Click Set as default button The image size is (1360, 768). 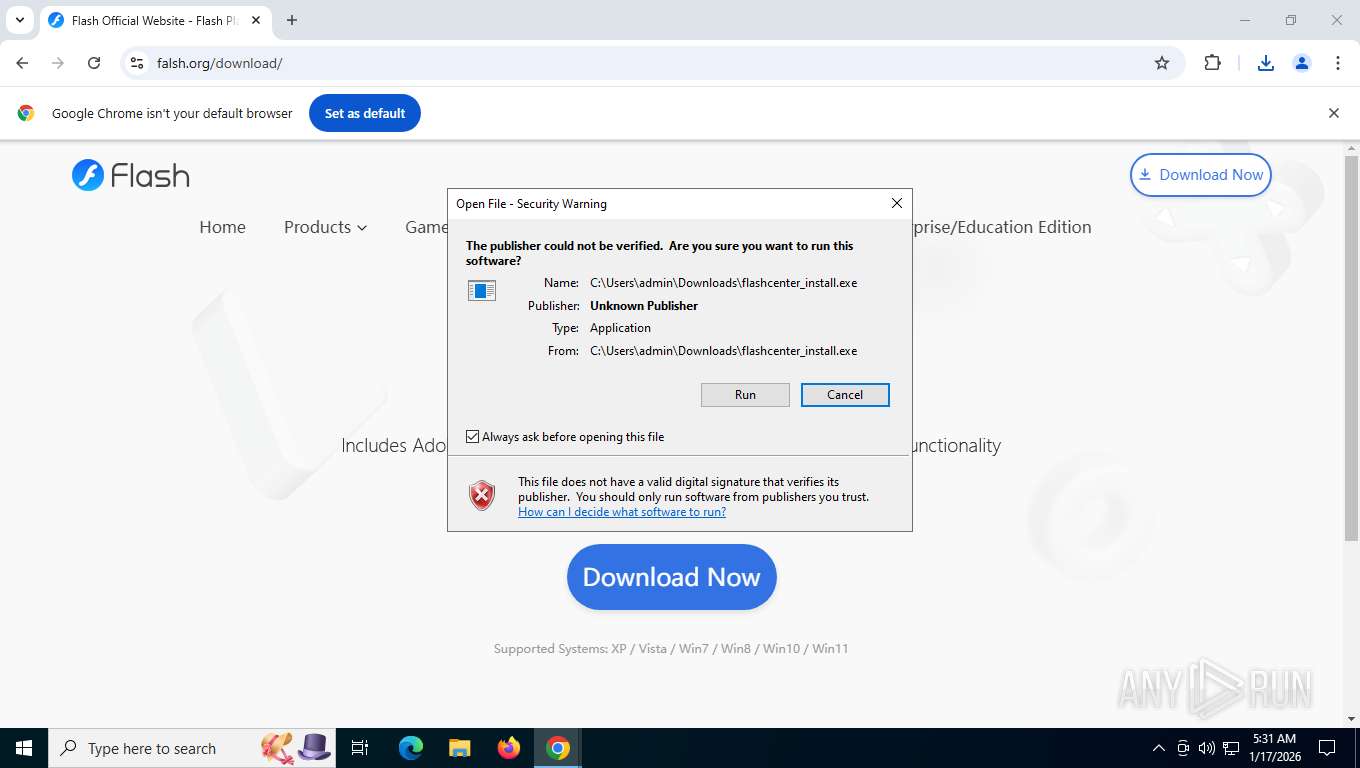point(365,113)
